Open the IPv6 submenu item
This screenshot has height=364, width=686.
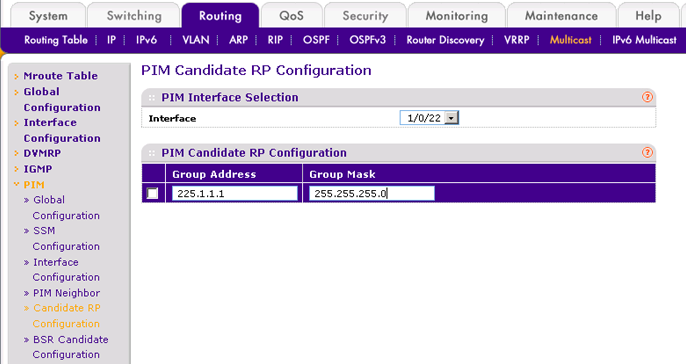tap(146, 40)
